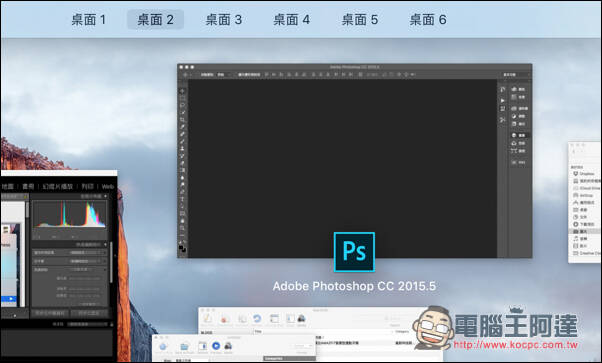Select the Blur tool in Photoshop

point(182,177)
